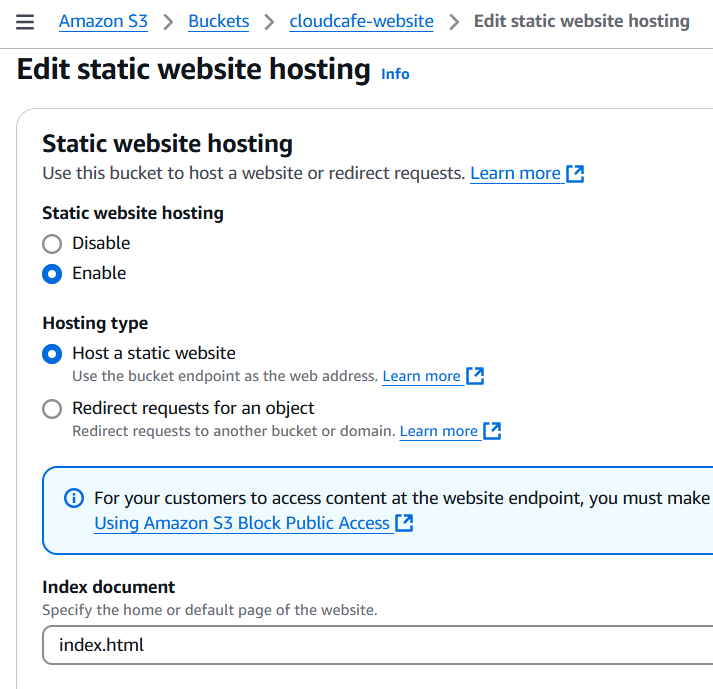Open the Info link beside page title

pos(395,74)
